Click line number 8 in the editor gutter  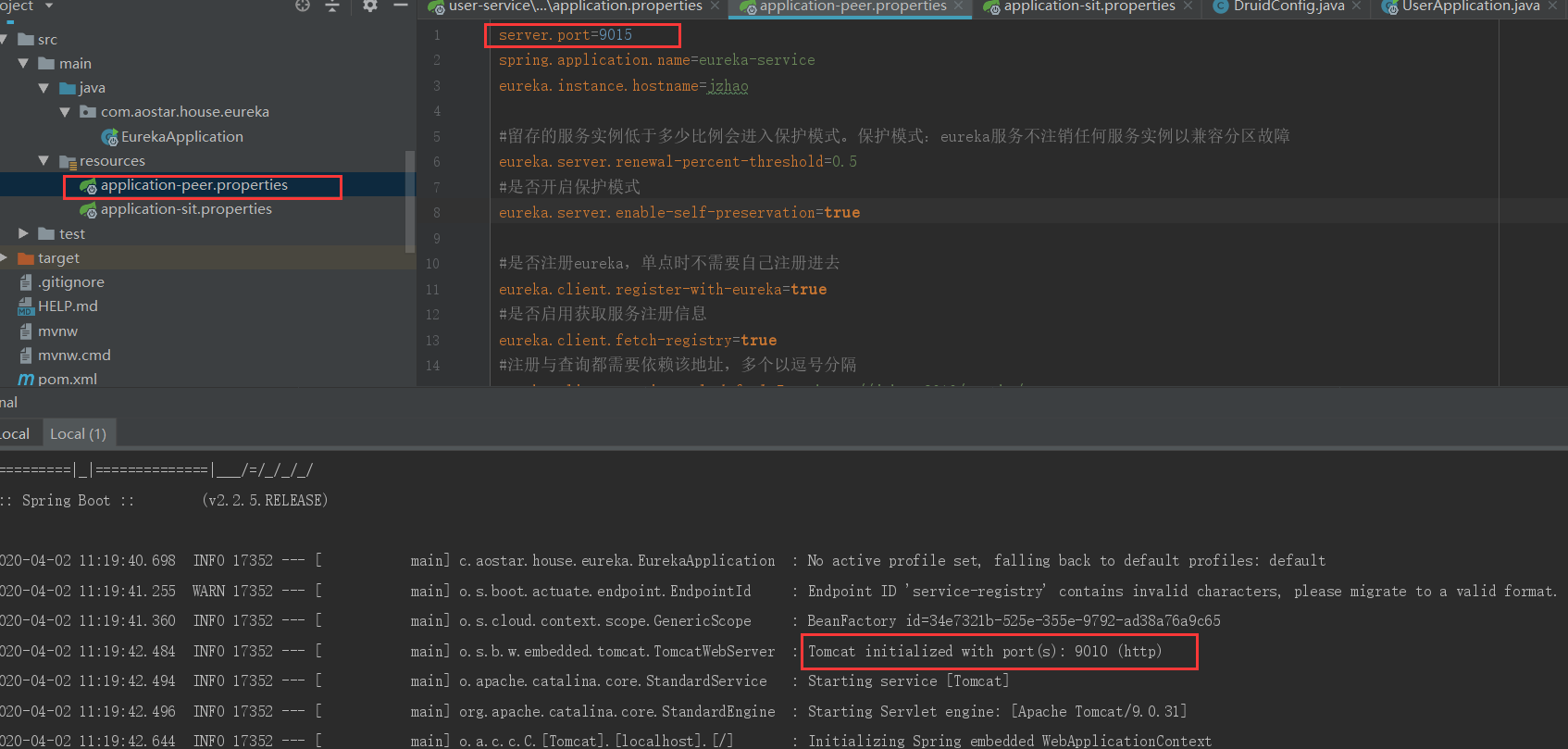pos(437,213)
